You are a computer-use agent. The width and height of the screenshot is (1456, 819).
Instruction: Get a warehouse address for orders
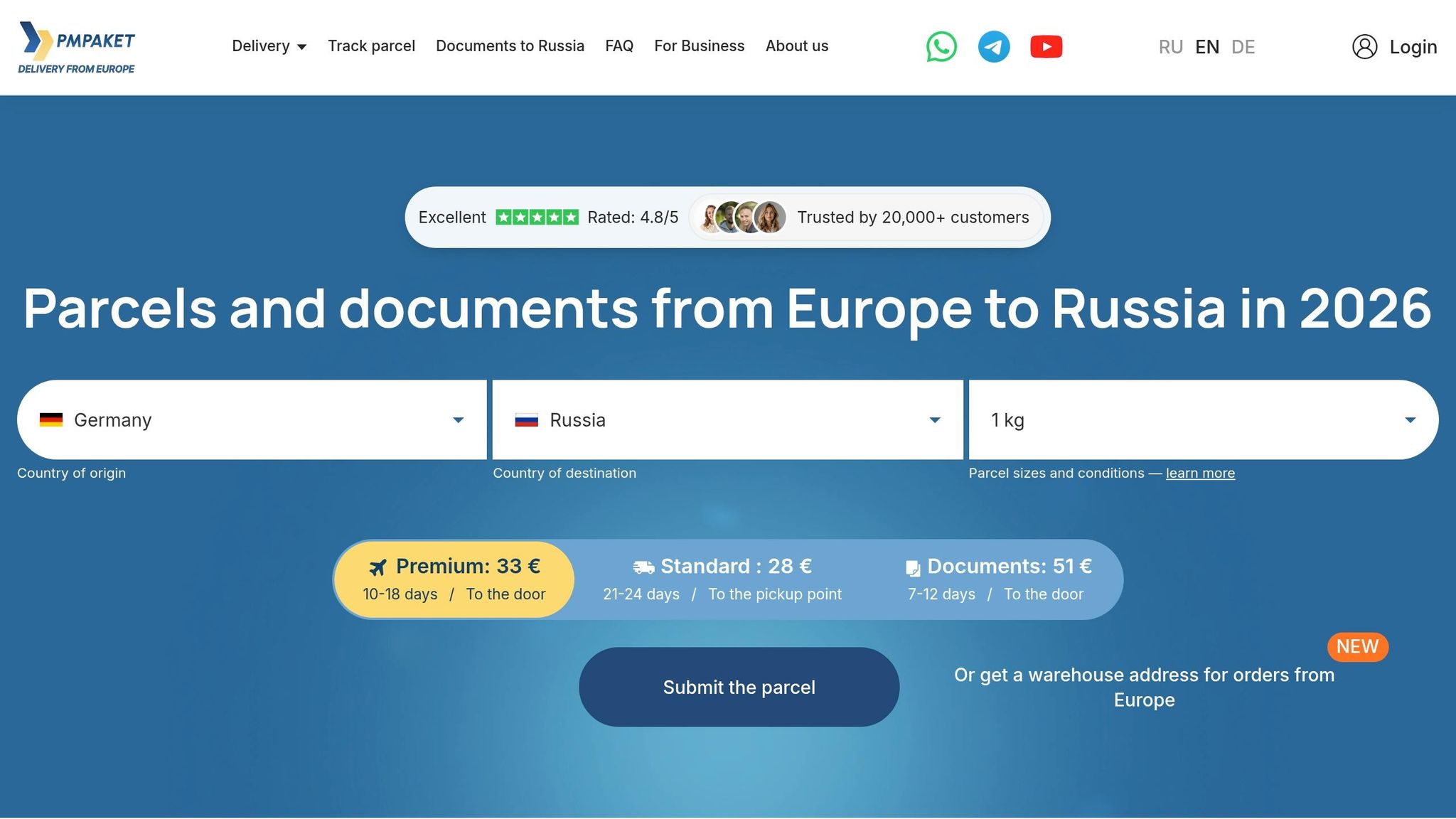click(1145, 687)
